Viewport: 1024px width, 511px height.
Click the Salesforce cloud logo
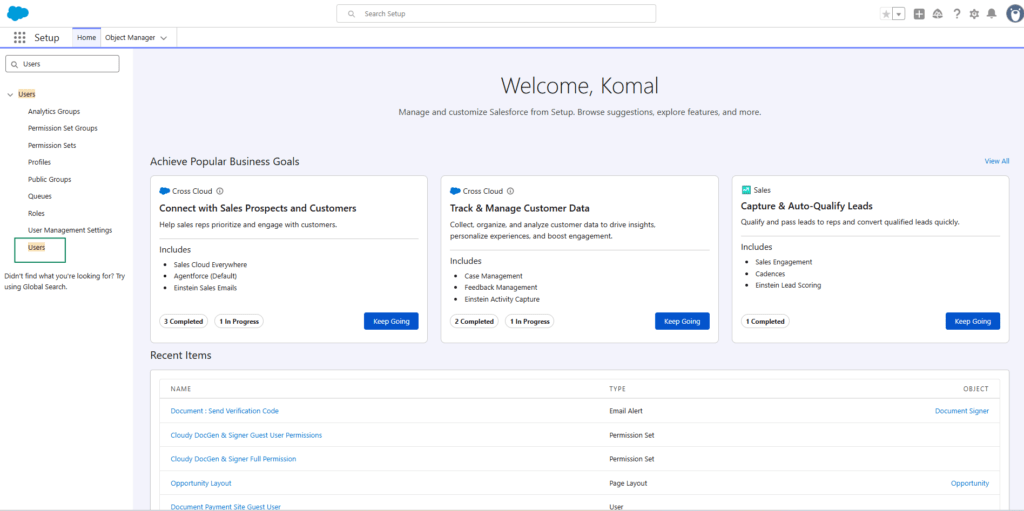[x=18, y=13]
